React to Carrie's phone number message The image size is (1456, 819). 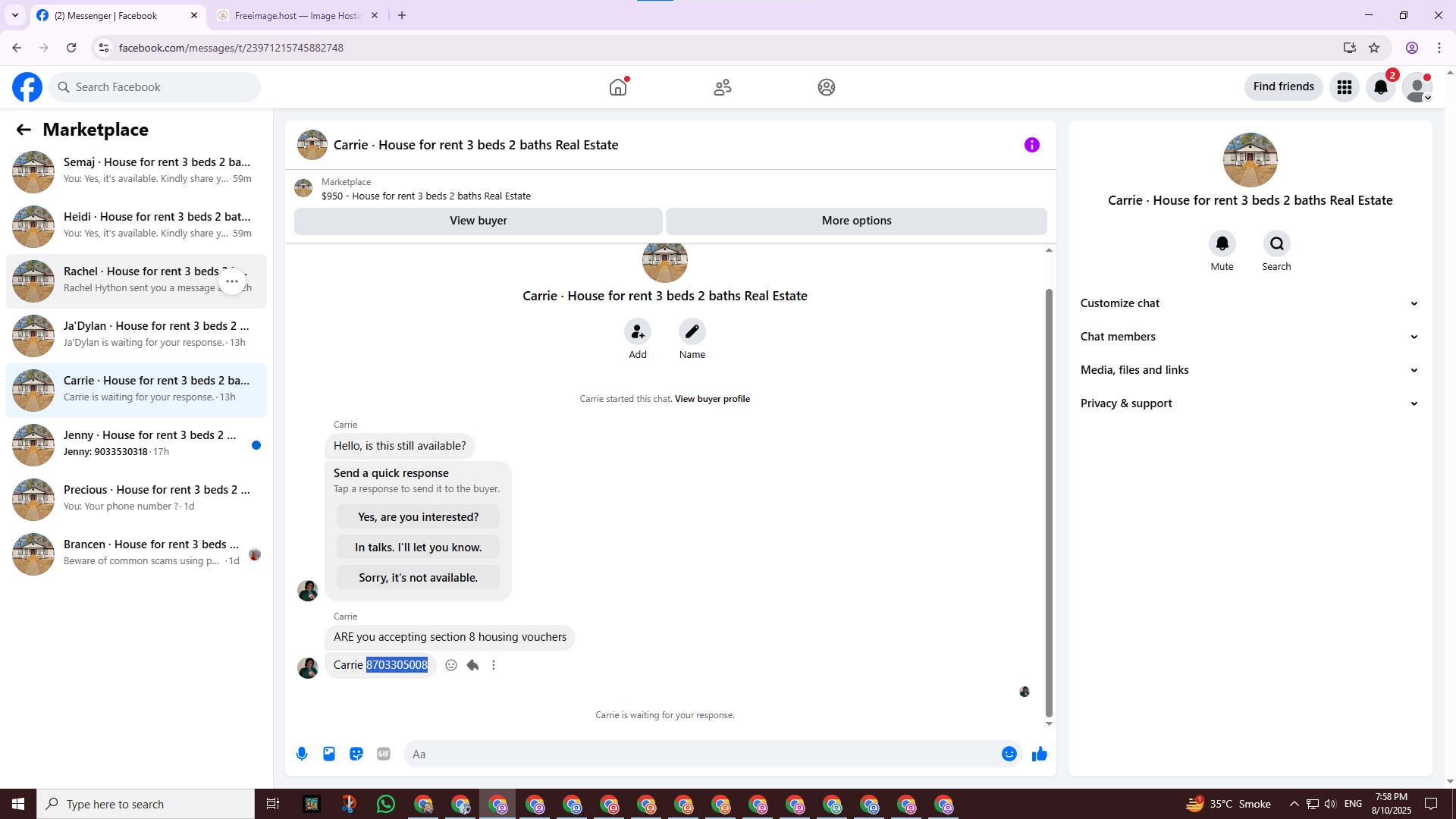tap(451, 665)
